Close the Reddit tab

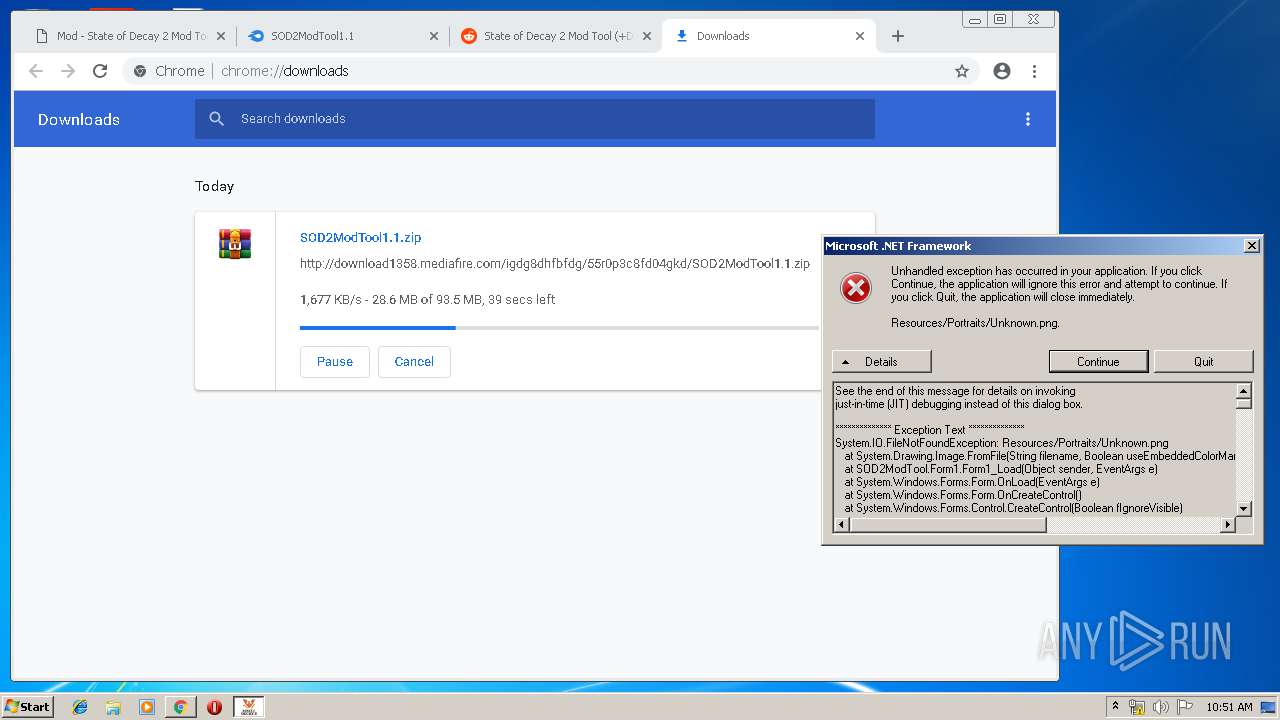tap(647, 36)
